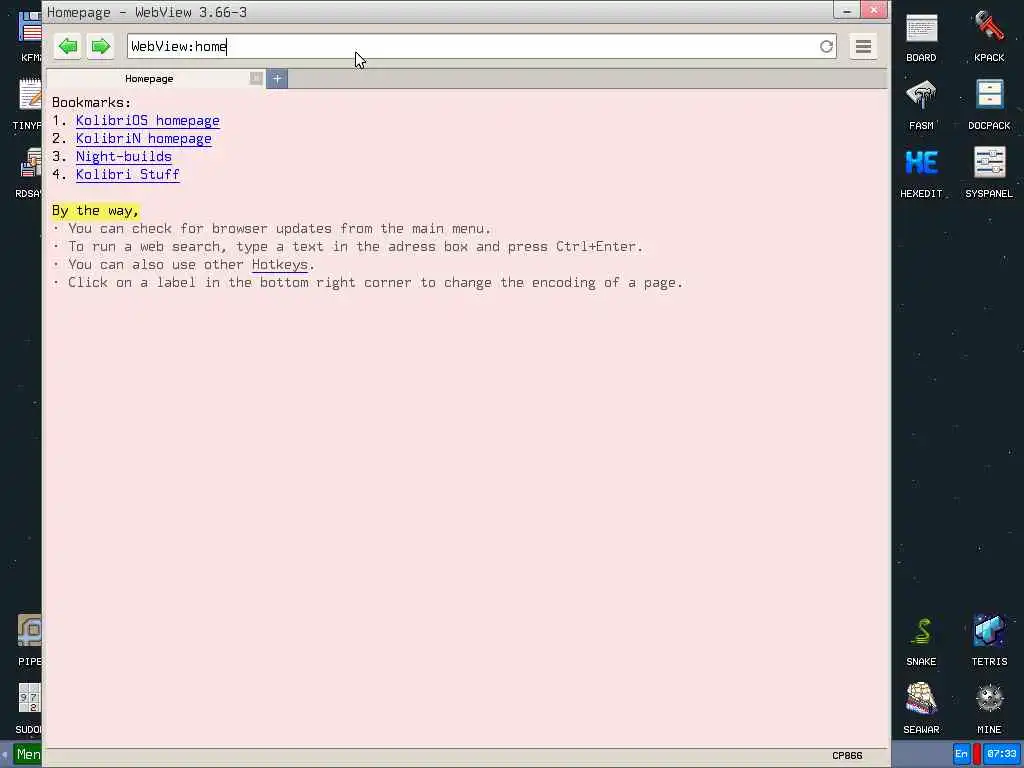Viewport: 1024px width, 768px height.
Task: Select the Homepage tab
Action: (x=149, y=78)
